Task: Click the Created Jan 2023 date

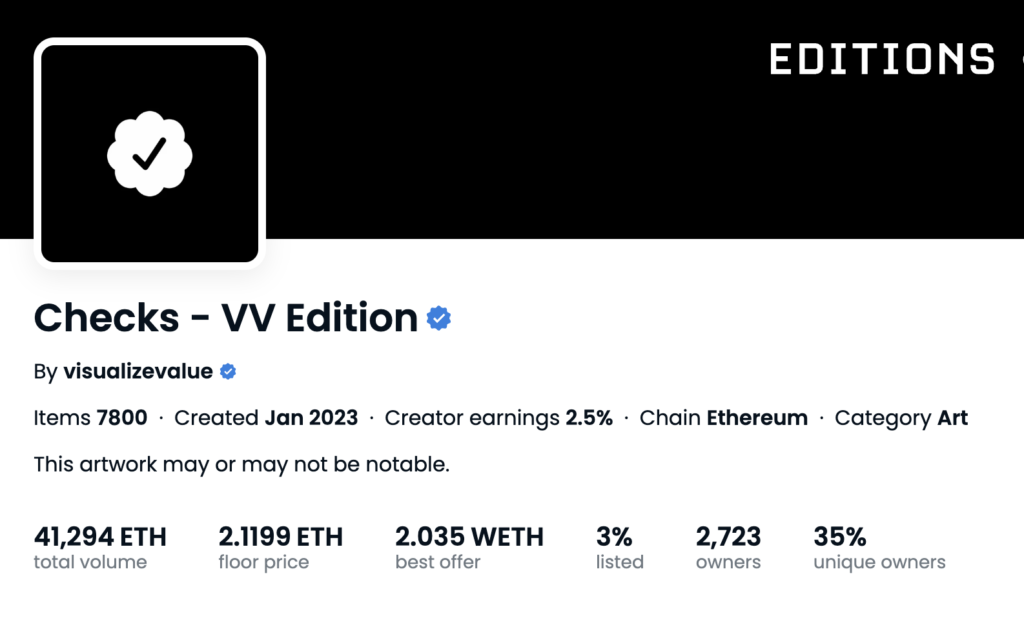Action: (266, 418)
